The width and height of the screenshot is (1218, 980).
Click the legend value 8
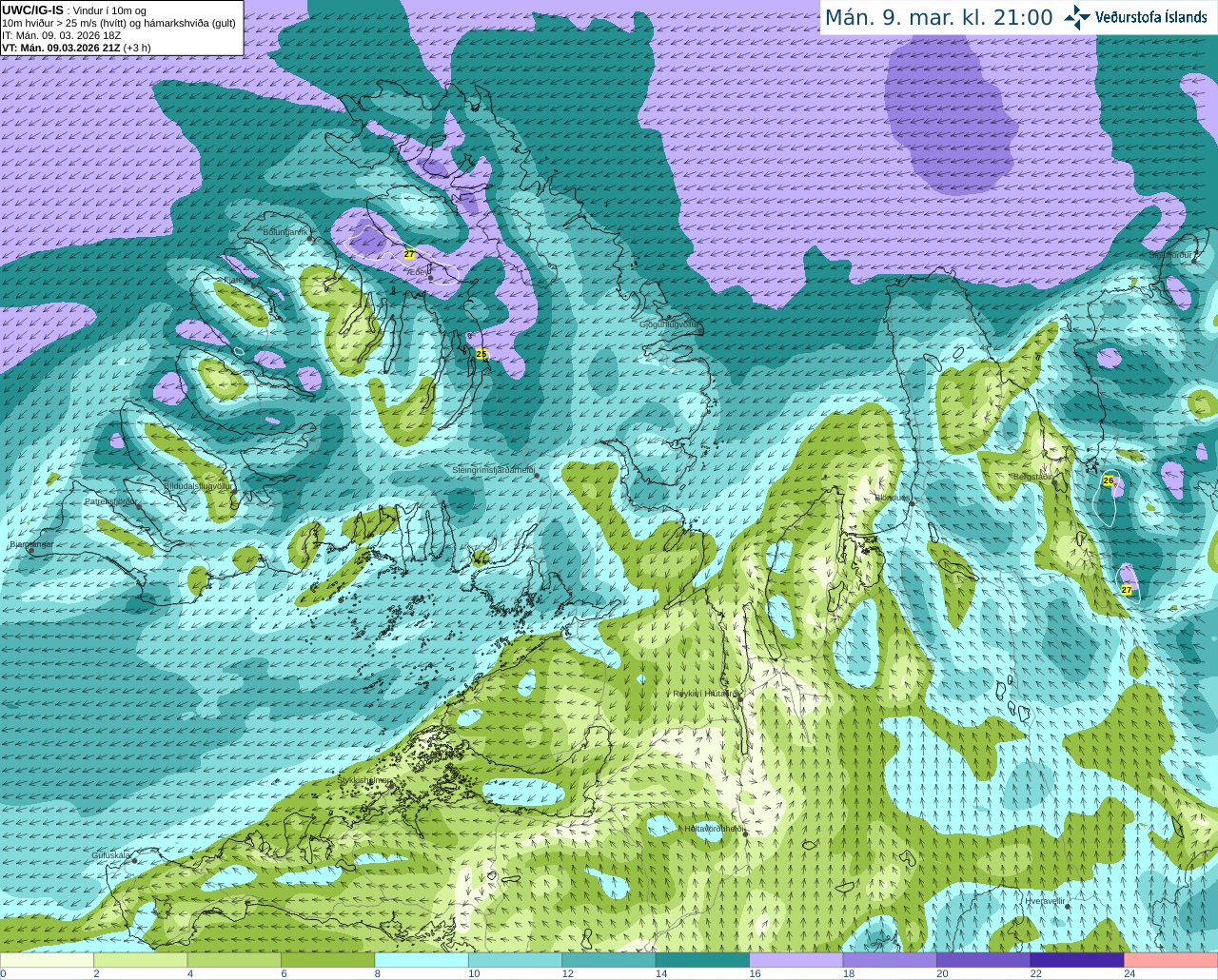point(377,973)
